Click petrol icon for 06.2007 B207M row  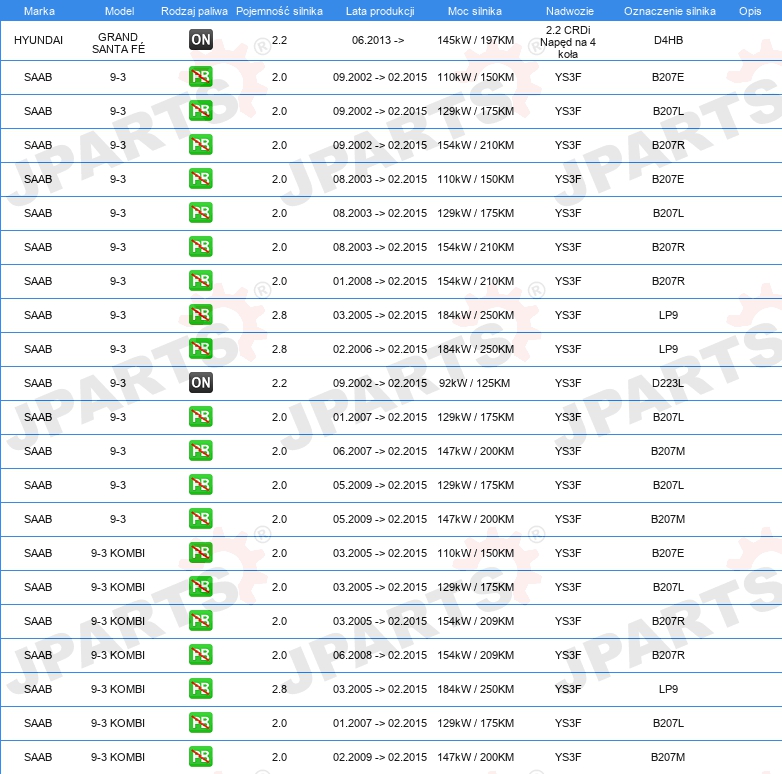click(x=200, y=450)
